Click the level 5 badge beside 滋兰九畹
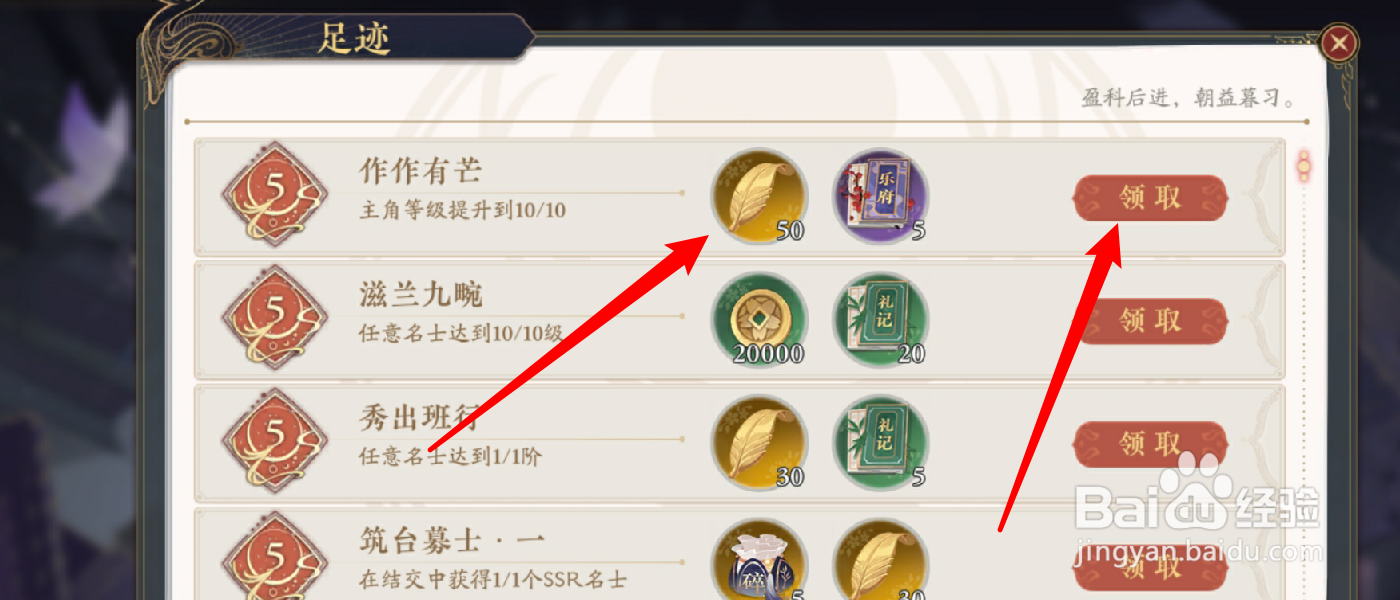 (x=274, y=320)
